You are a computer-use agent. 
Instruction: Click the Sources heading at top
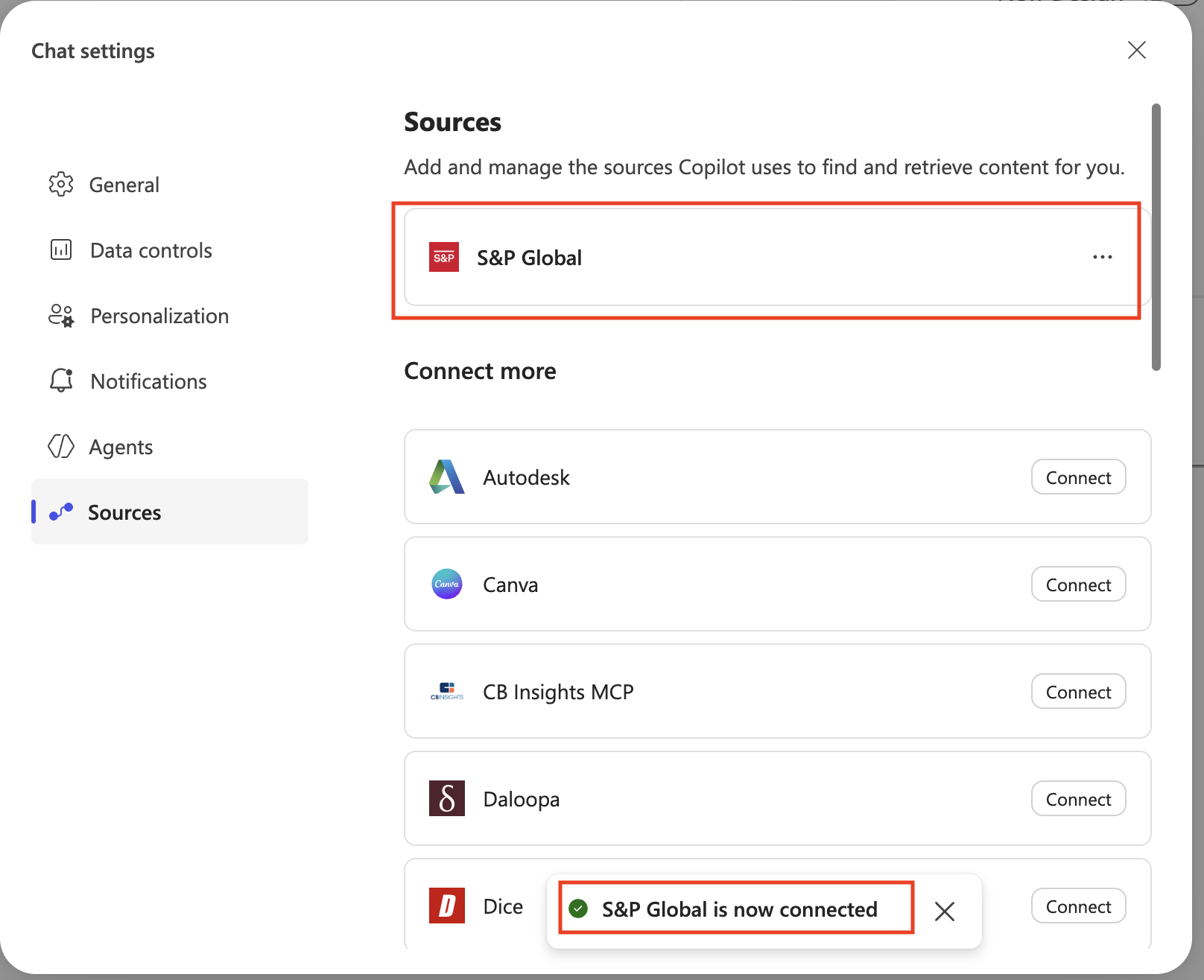click(452, 122)
